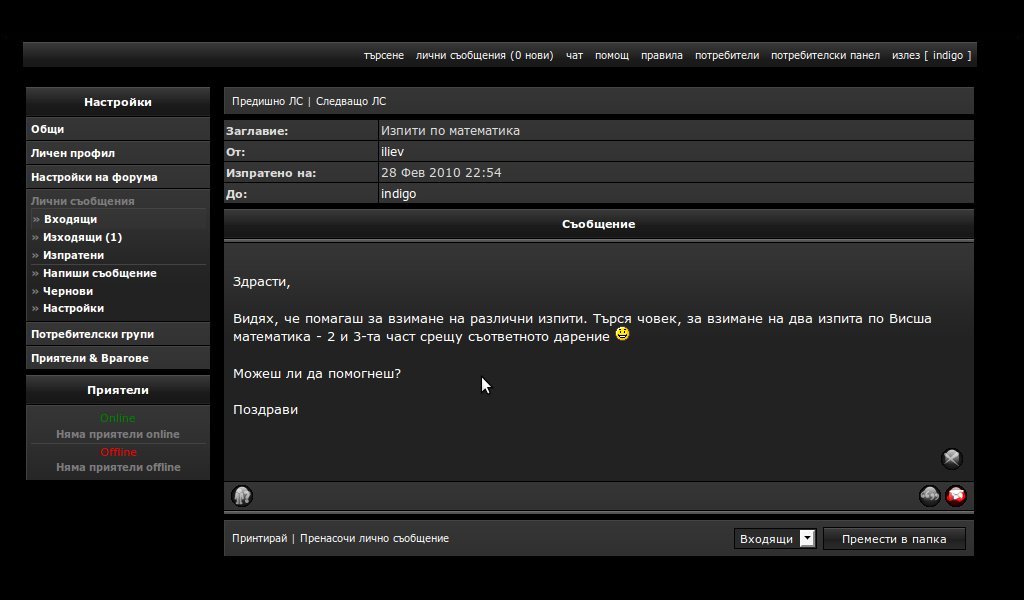Click the gray quote icon below the message
The image size is (1024, 600).
(x=929, y=496)
